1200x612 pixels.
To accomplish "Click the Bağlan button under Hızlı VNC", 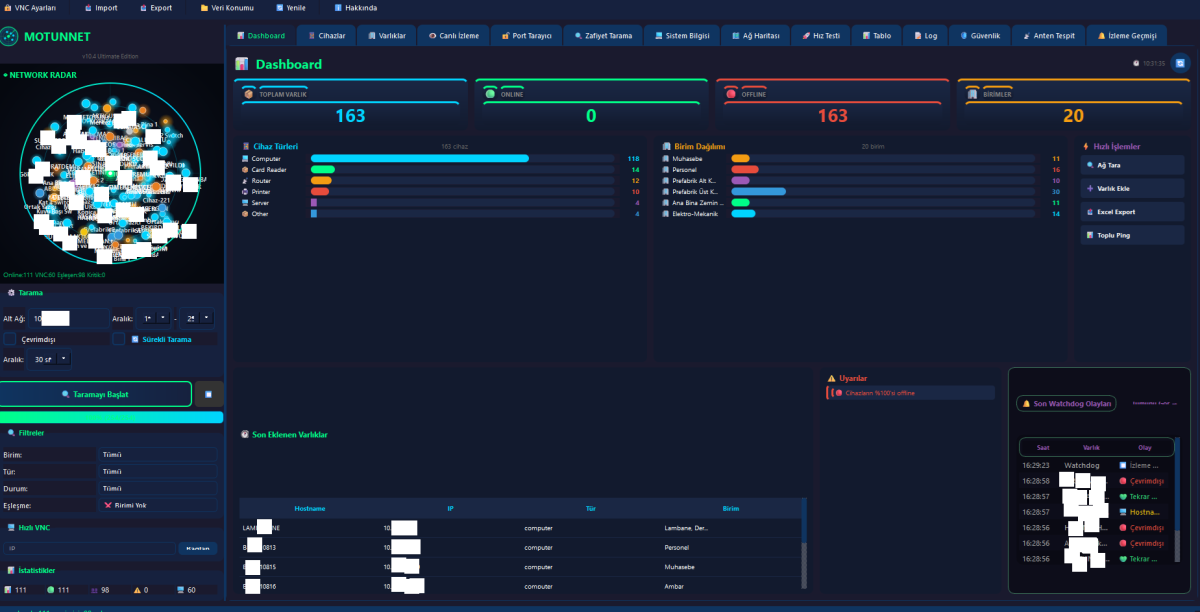I will coord(198,548).
